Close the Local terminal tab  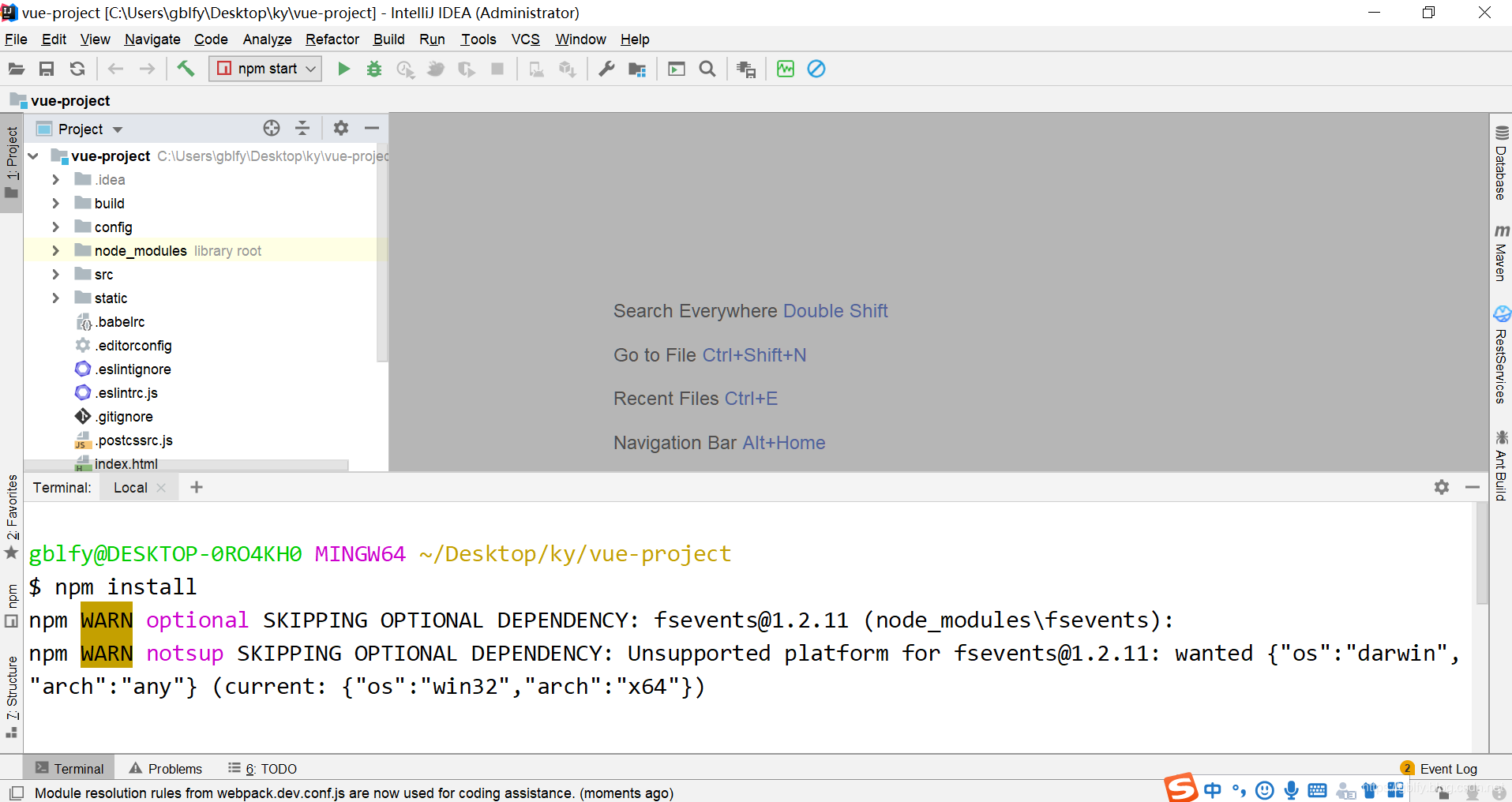tap(161, 488)
